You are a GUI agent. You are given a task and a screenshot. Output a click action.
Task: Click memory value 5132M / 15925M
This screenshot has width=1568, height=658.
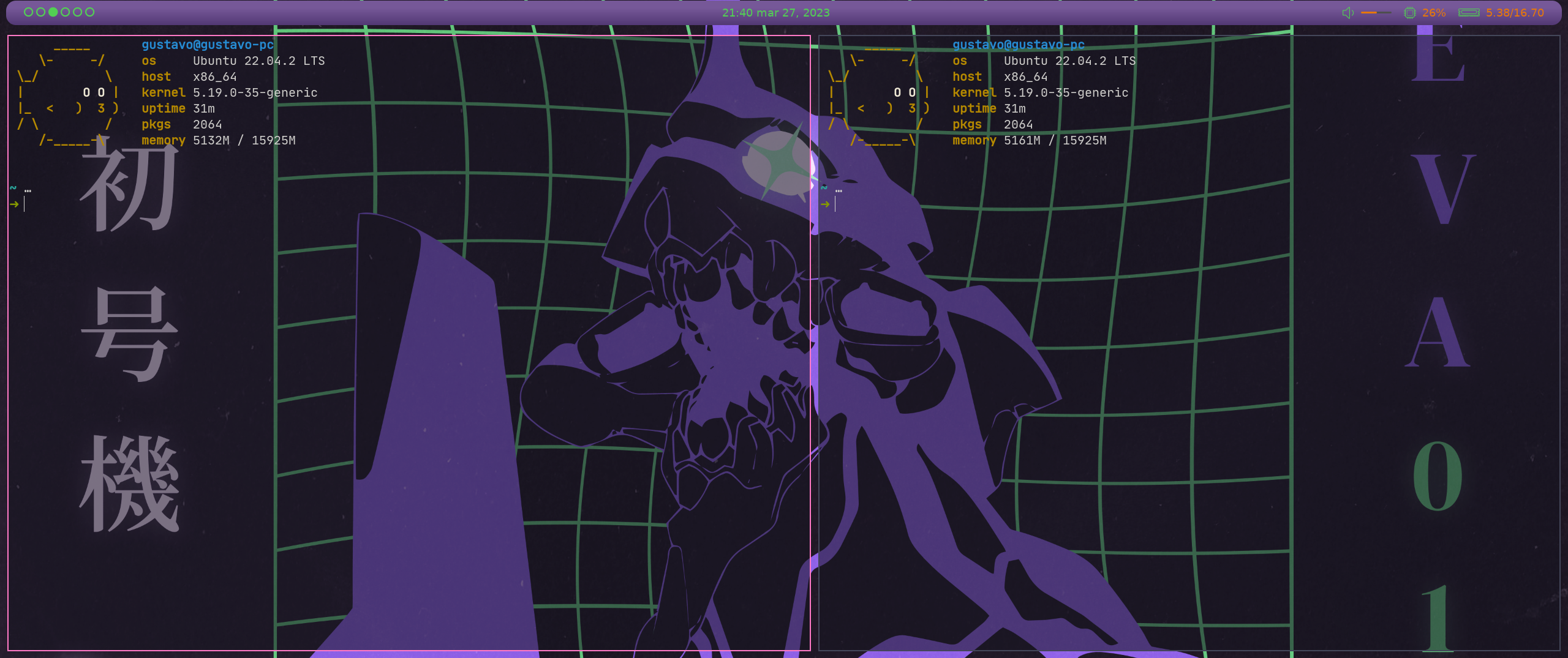(244, 140)
